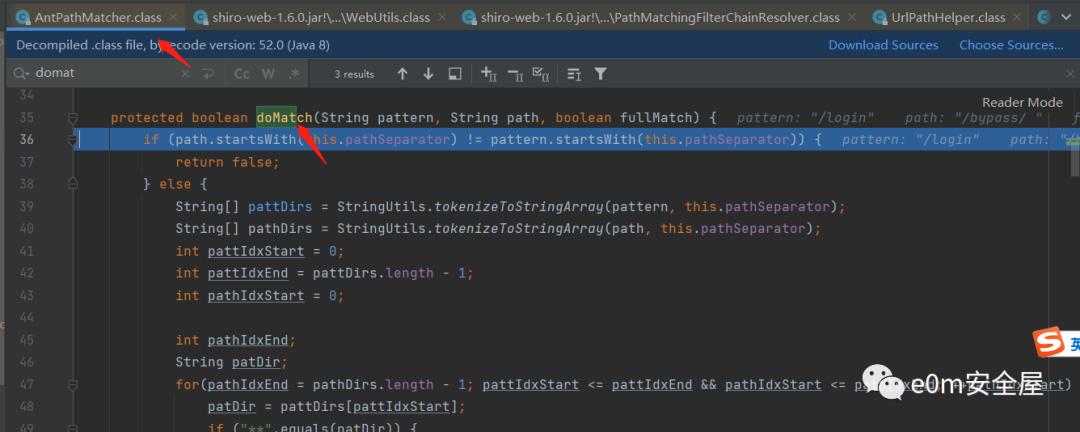The image size is (1080, 432).
Task: Collapse the if block fold at line 36
Action: pos(73,140)
